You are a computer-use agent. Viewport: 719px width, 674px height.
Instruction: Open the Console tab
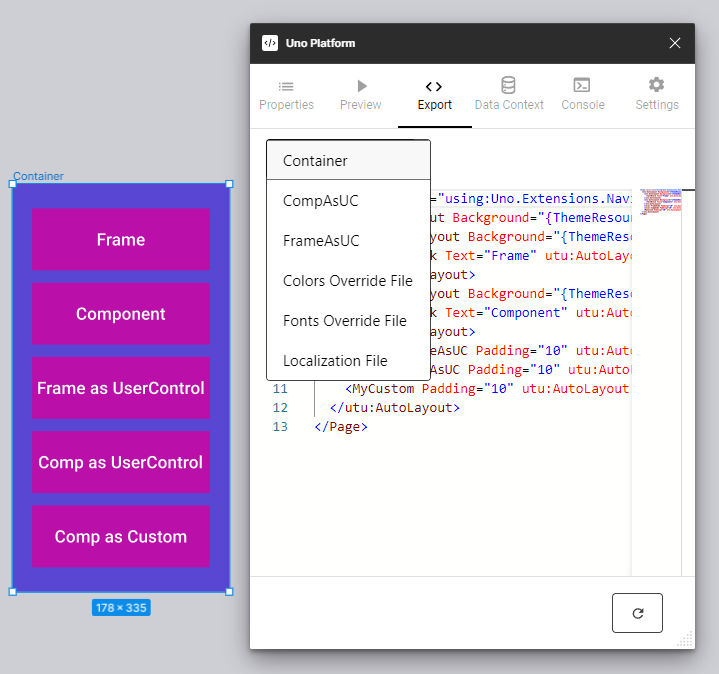pyautogui.click(x=582, y=95)
